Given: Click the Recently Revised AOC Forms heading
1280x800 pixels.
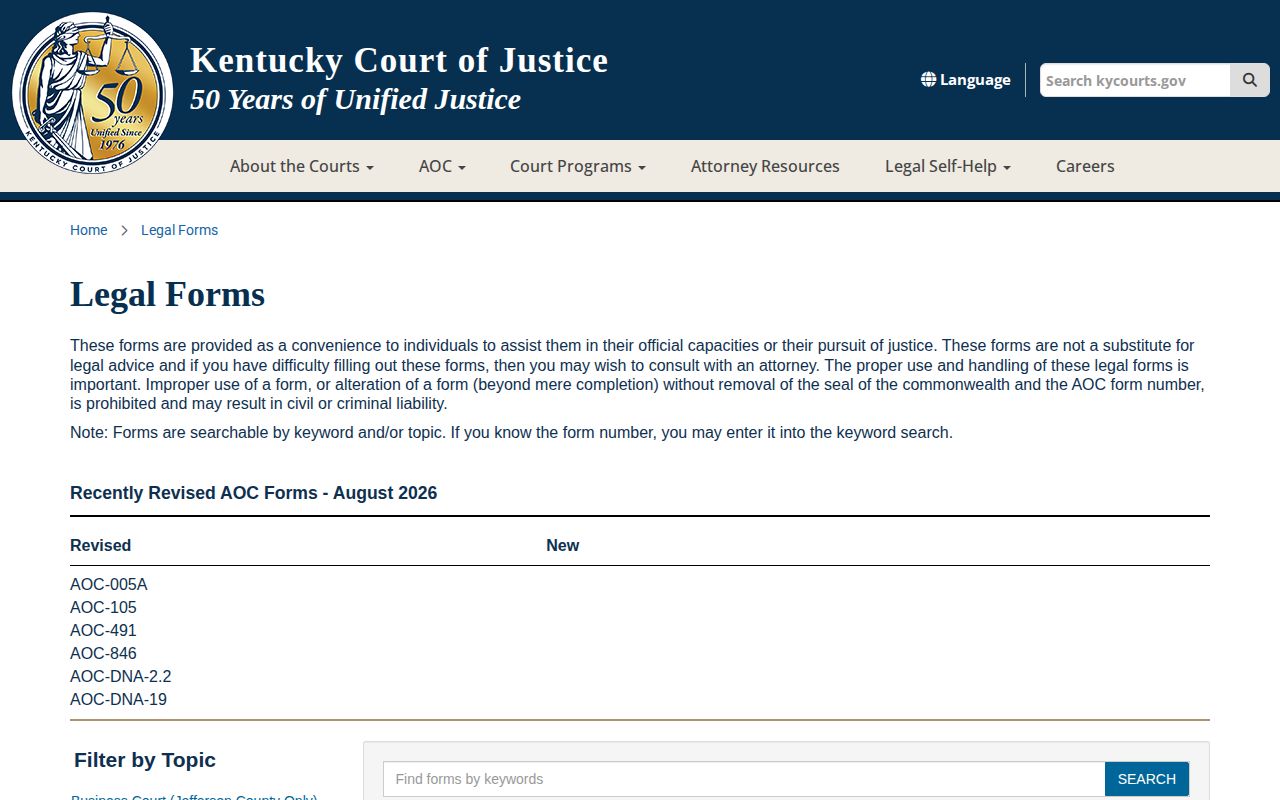Looking at the screenshot, I should point(253,493).
